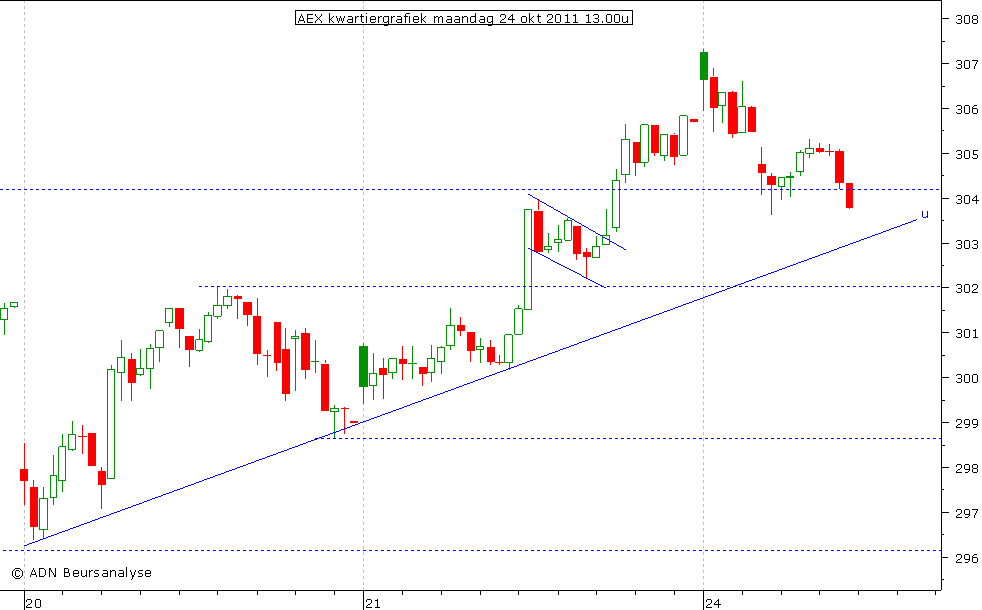982x610 pixels.
Task: Click the blue 'u' trendline label
Action: pyautogui.click(x=924, y=215)
